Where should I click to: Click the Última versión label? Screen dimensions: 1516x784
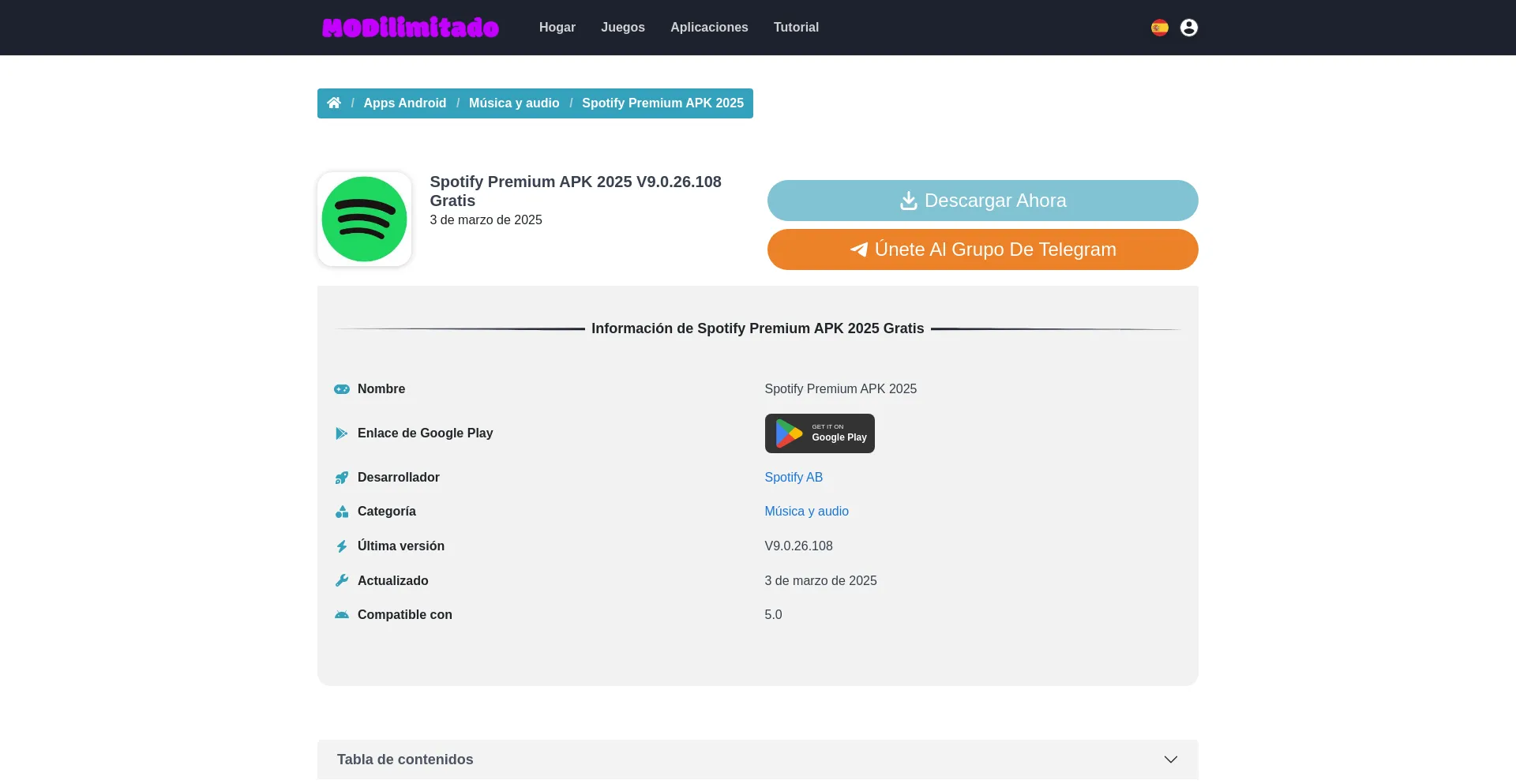click(x=401, y=546)
